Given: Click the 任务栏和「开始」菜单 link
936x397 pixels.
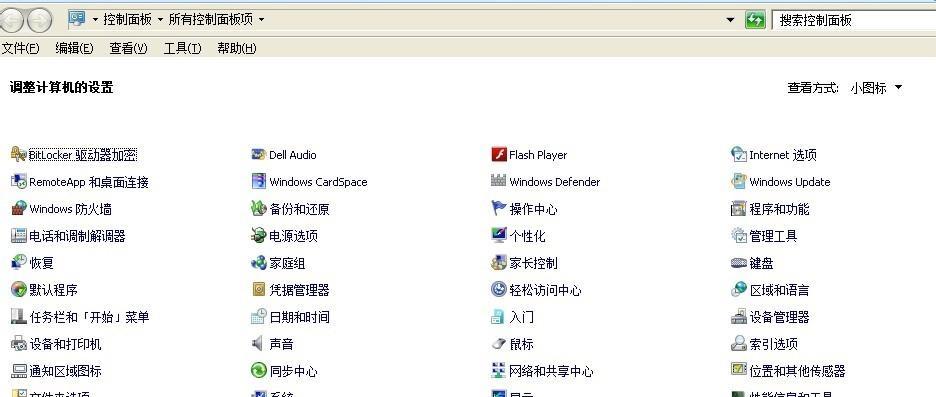Looking at the screenshot, I should [89, 317].
